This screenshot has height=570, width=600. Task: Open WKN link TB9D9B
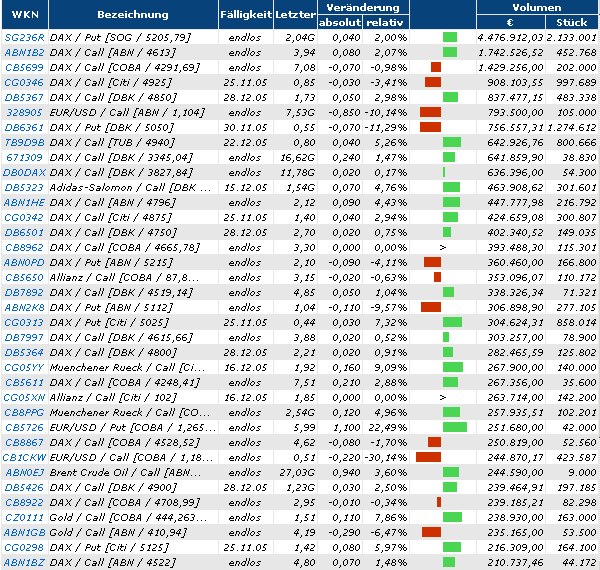coord(24,143)
